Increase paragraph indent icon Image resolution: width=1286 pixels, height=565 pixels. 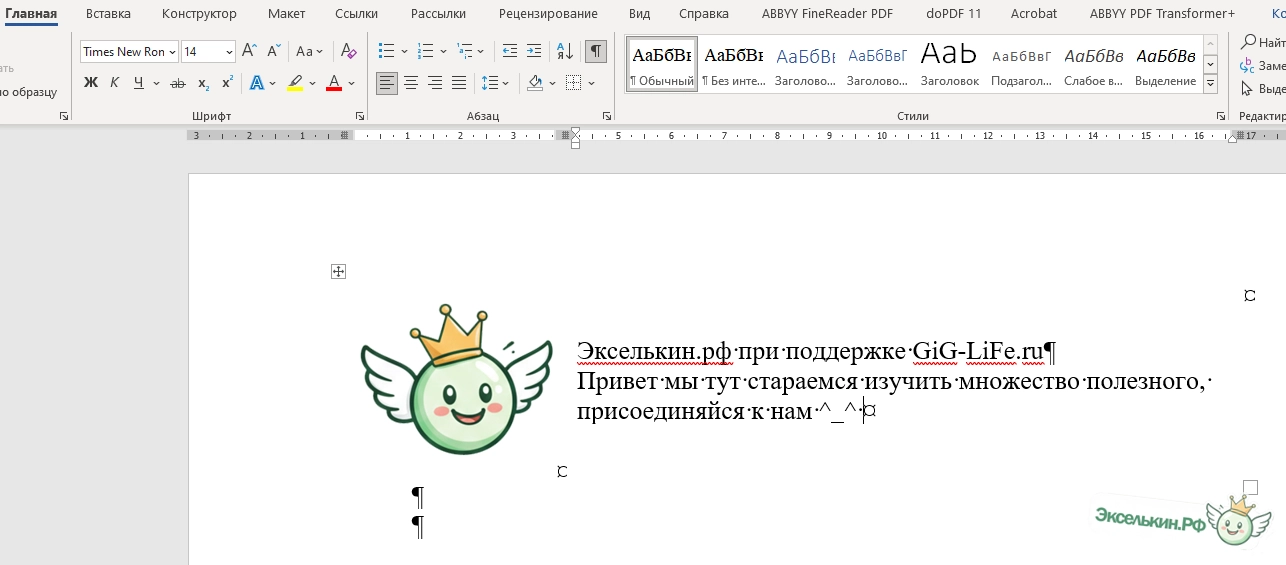pyautogui.click(x=534, y=51)
